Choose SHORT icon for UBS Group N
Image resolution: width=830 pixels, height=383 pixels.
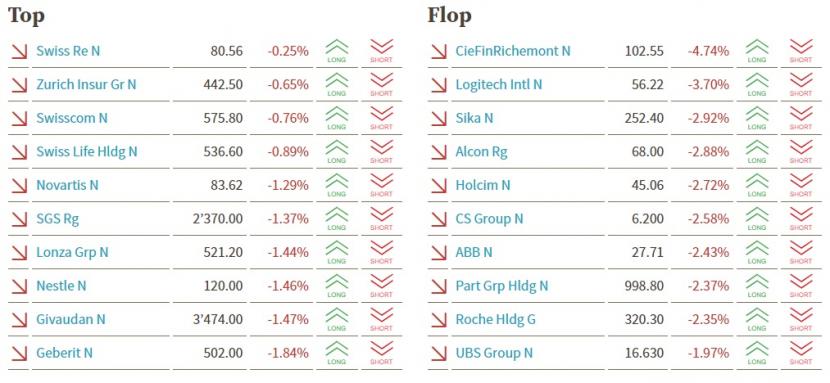click(x=801, y=353)
